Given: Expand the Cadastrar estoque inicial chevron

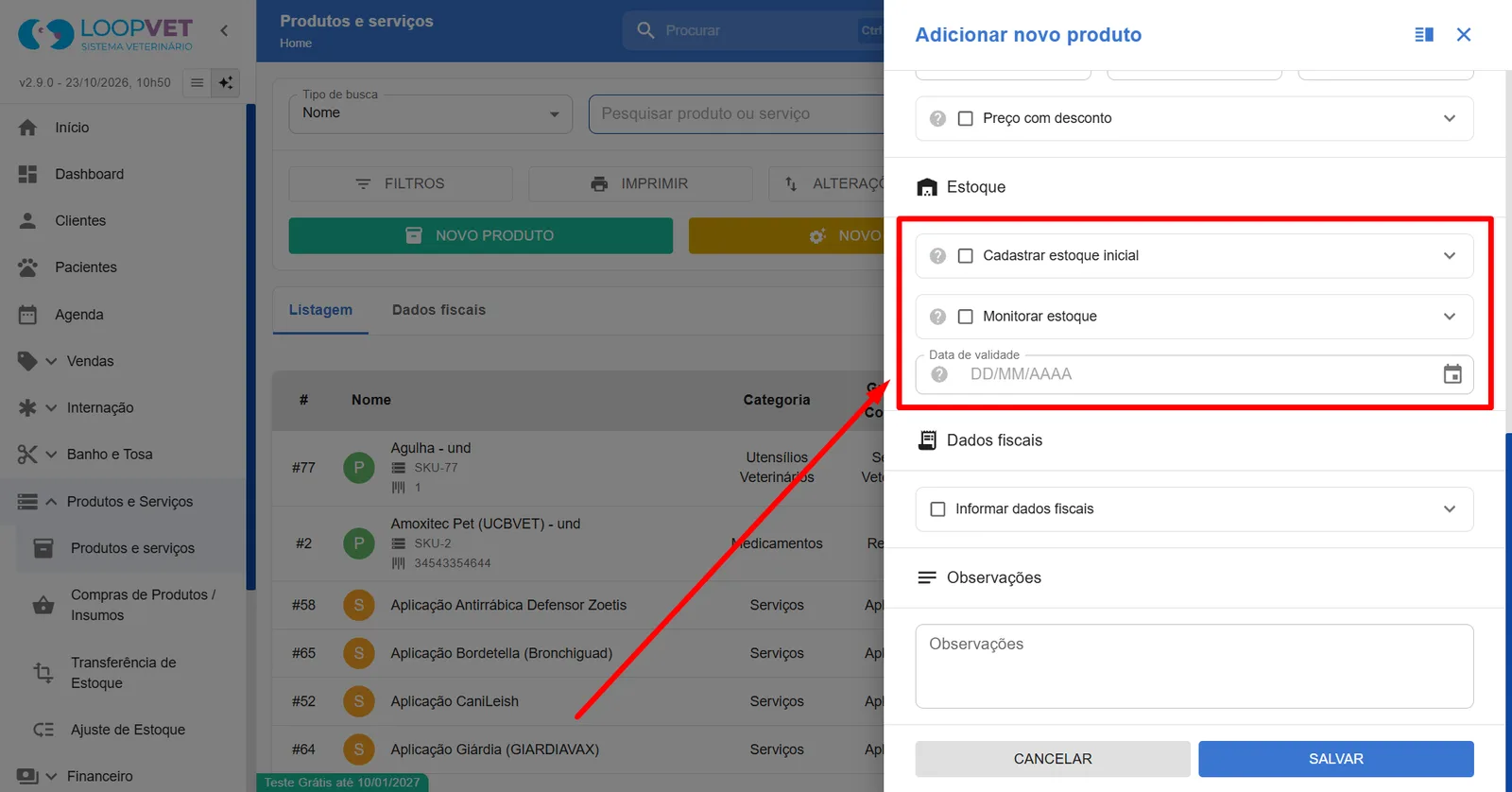Looking at the screenshot, I should click(x=1450, y=256).
